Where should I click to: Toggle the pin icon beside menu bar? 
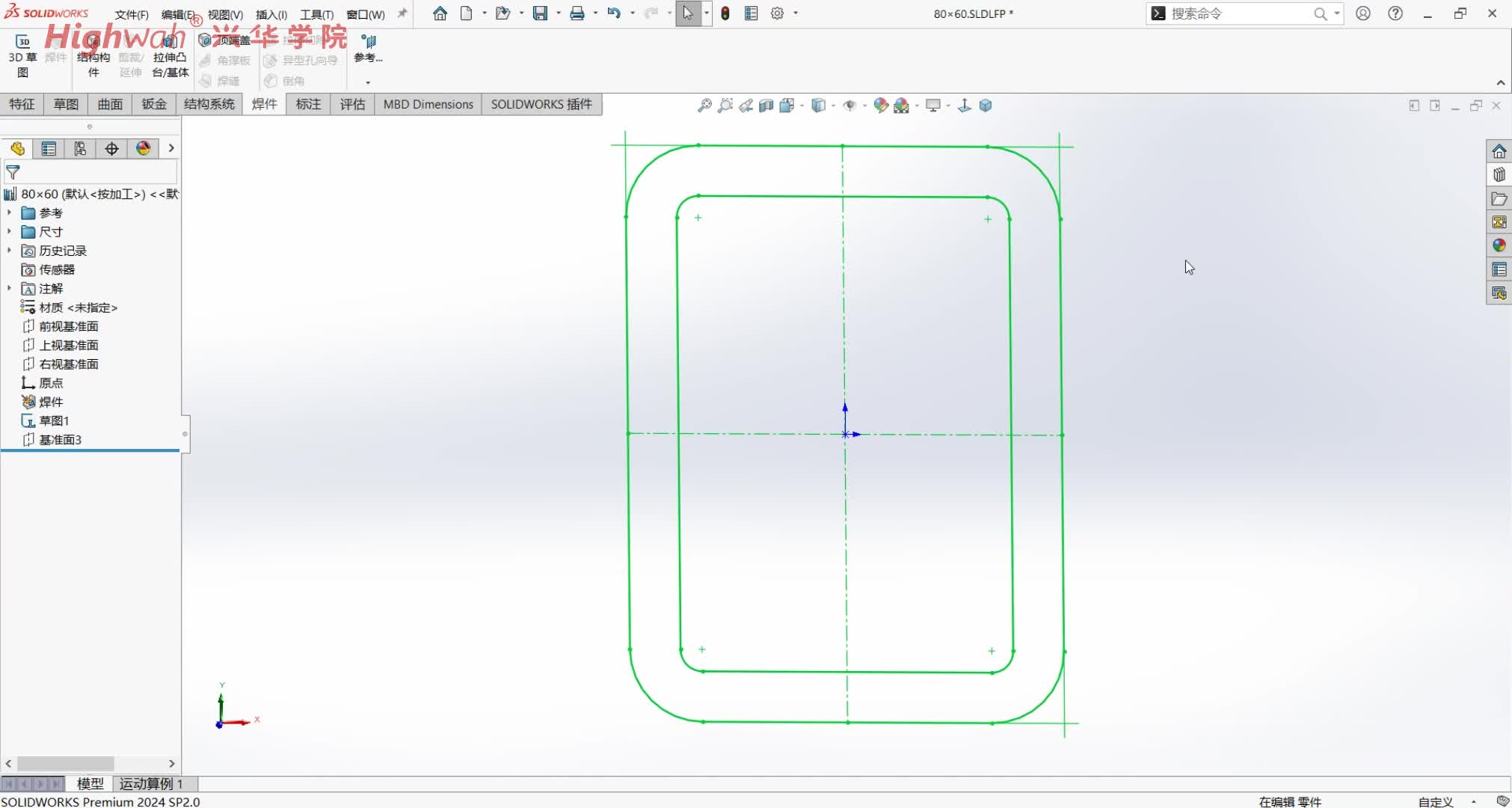tap(402, 13)
